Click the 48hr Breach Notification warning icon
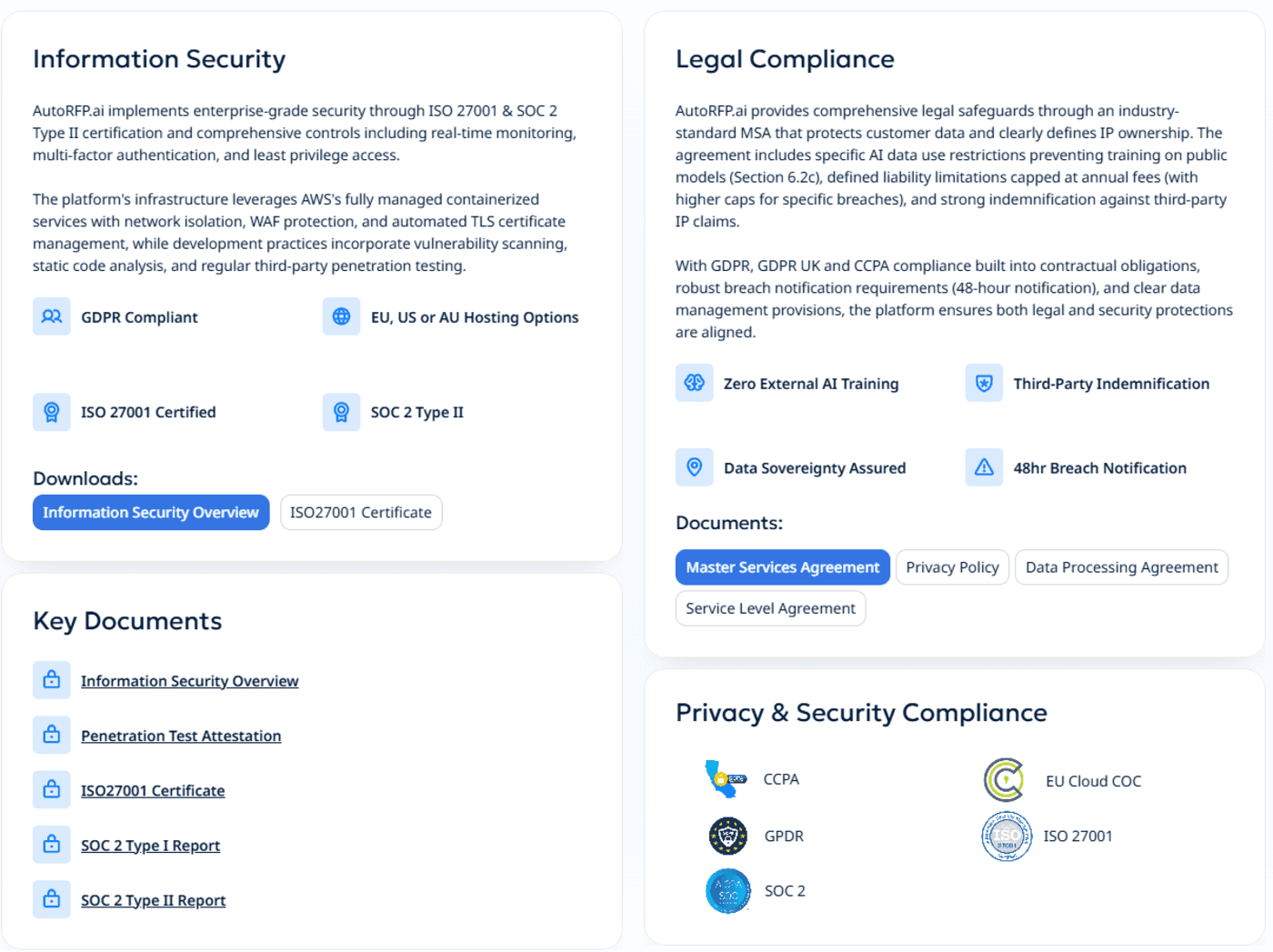Screen dimensions: 1273x952 [983, 466]
